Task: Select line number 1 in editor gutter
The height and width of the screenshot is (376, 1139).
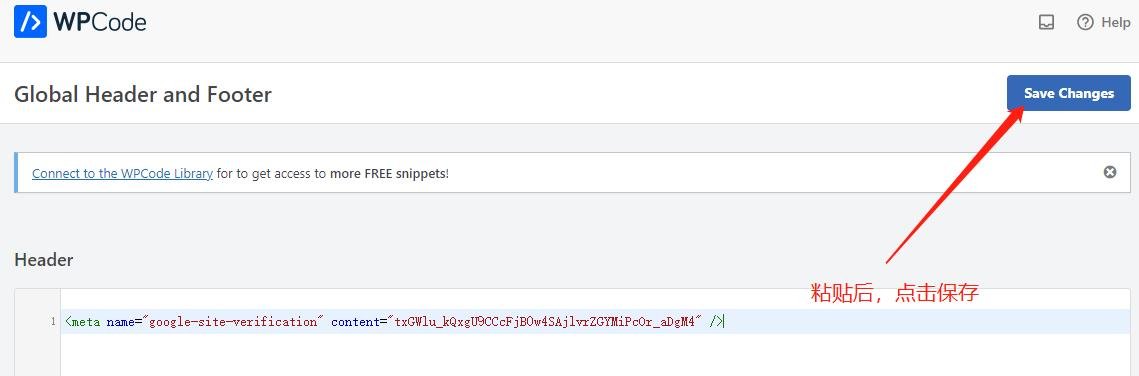Action: [53, 322]
